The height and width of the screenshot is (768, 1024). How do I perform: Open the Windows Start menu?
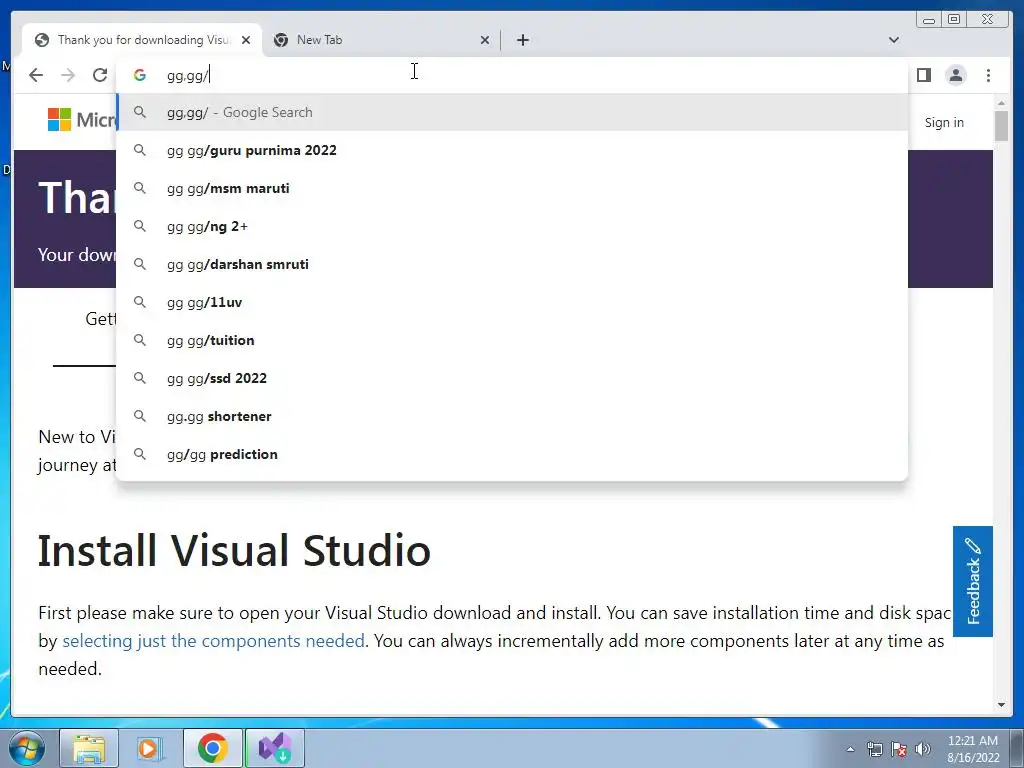(x=26, y=748)
